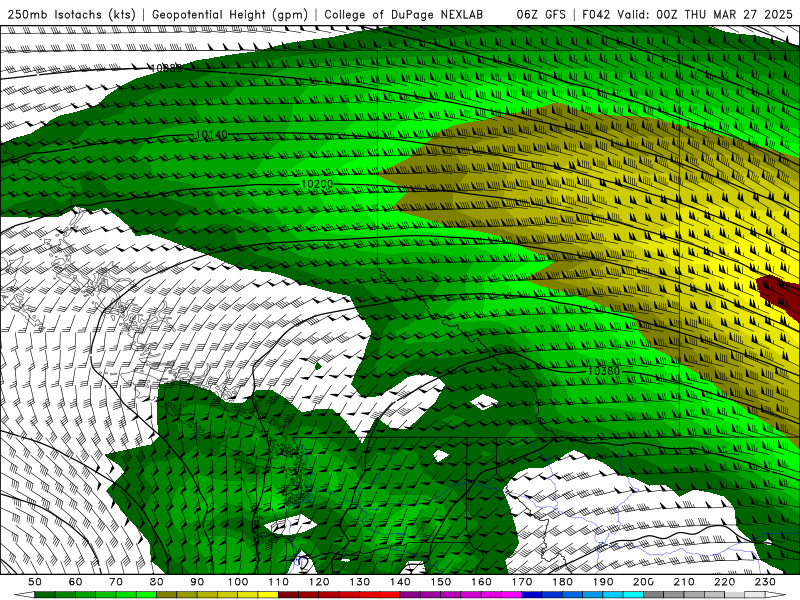
Task: Select the darkest green swatch at 50 kts
Action: coord(44,595)
